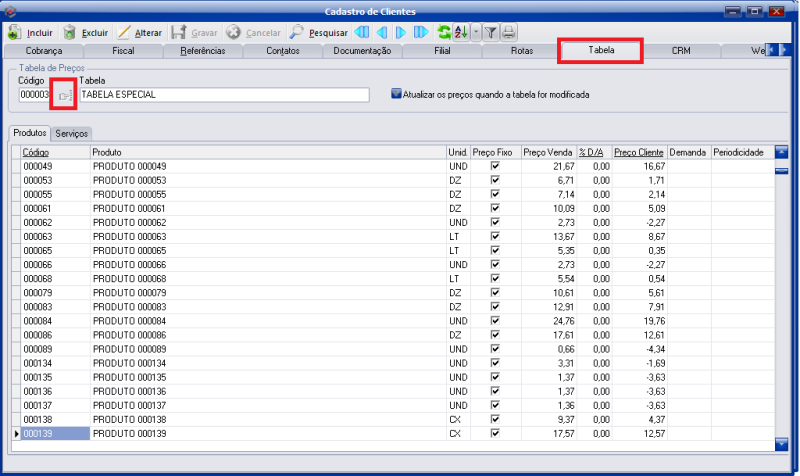Image resolution: width=800 pixels, height=476 pixels.
Task: Select the Filial tab
Action: click(x=442, y=51)
